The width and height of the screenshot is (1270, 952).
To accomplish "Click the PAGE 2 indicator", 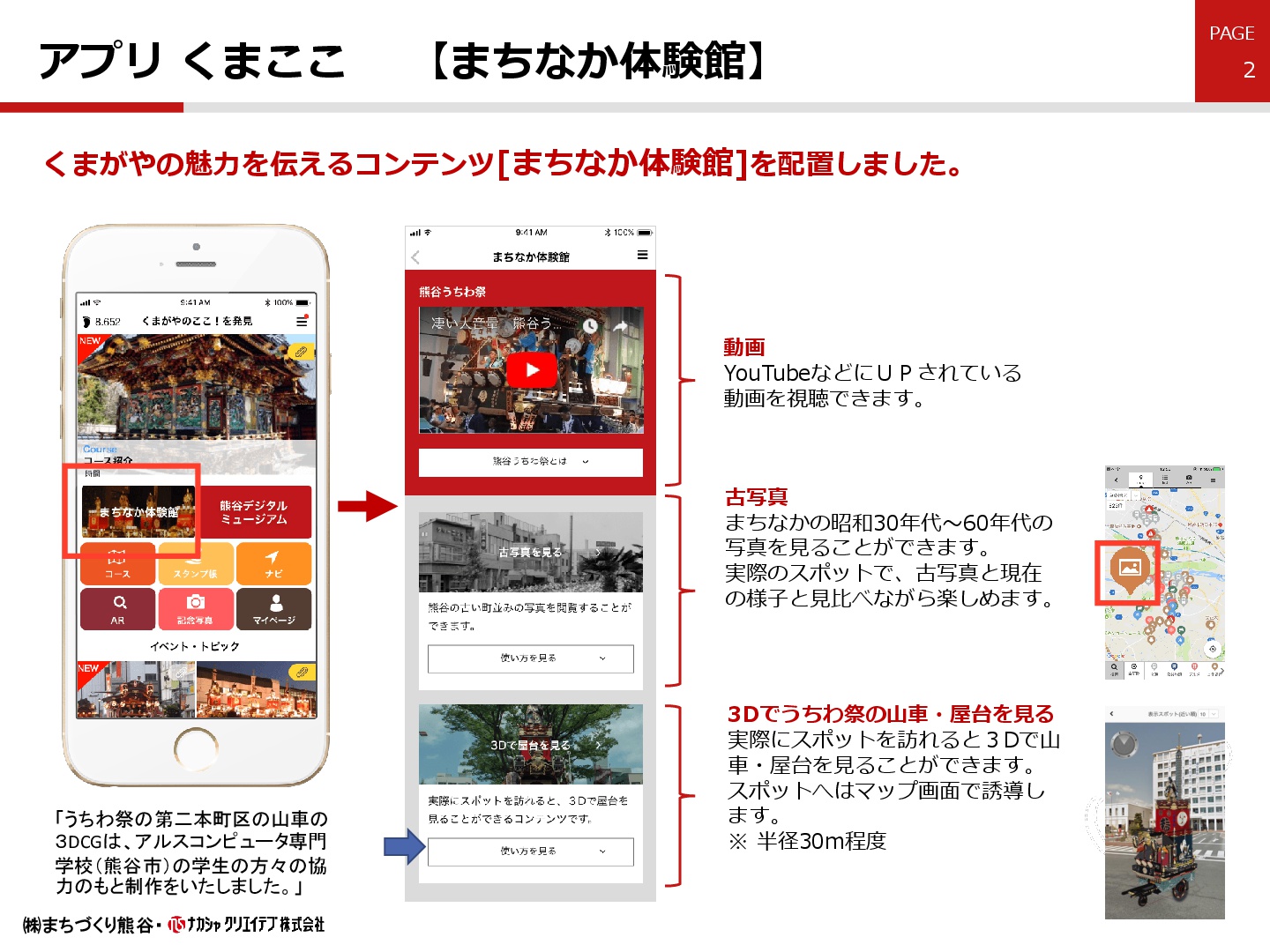I will point(1232,51).
